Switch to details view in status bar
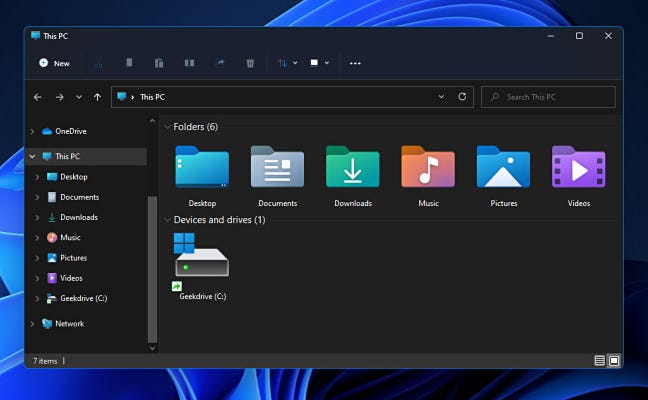648x400 pixels. coord(600,360)
